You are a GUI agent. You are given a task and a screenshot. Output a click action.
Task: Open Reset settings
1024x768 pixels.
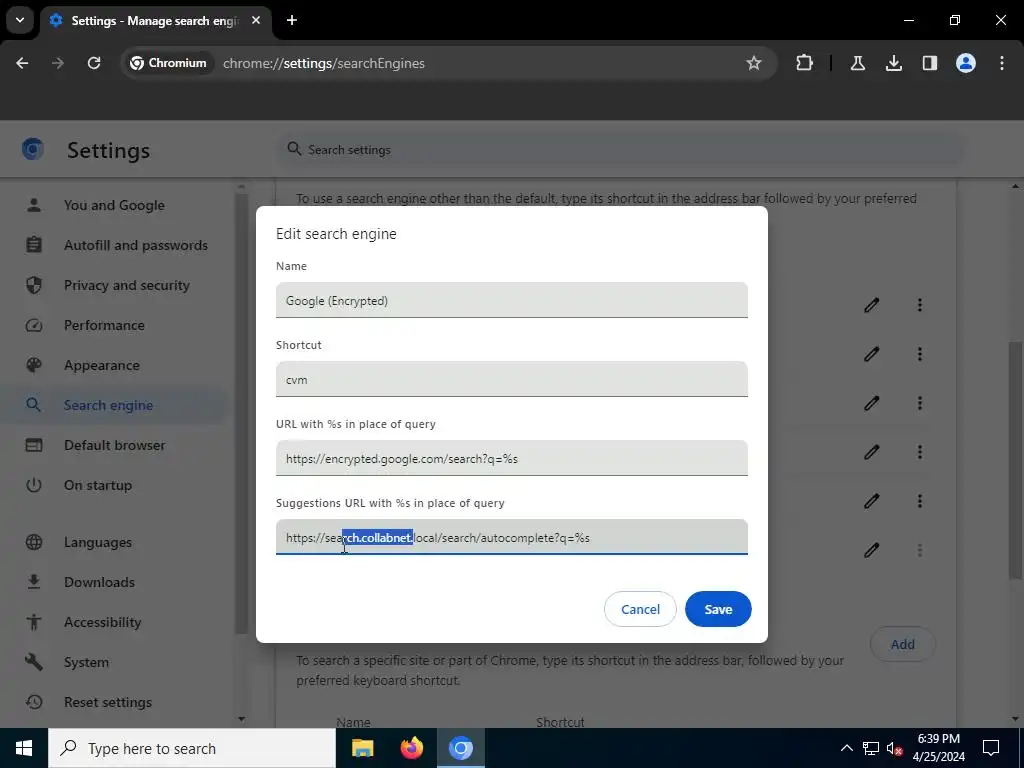(x=108, y=702)
